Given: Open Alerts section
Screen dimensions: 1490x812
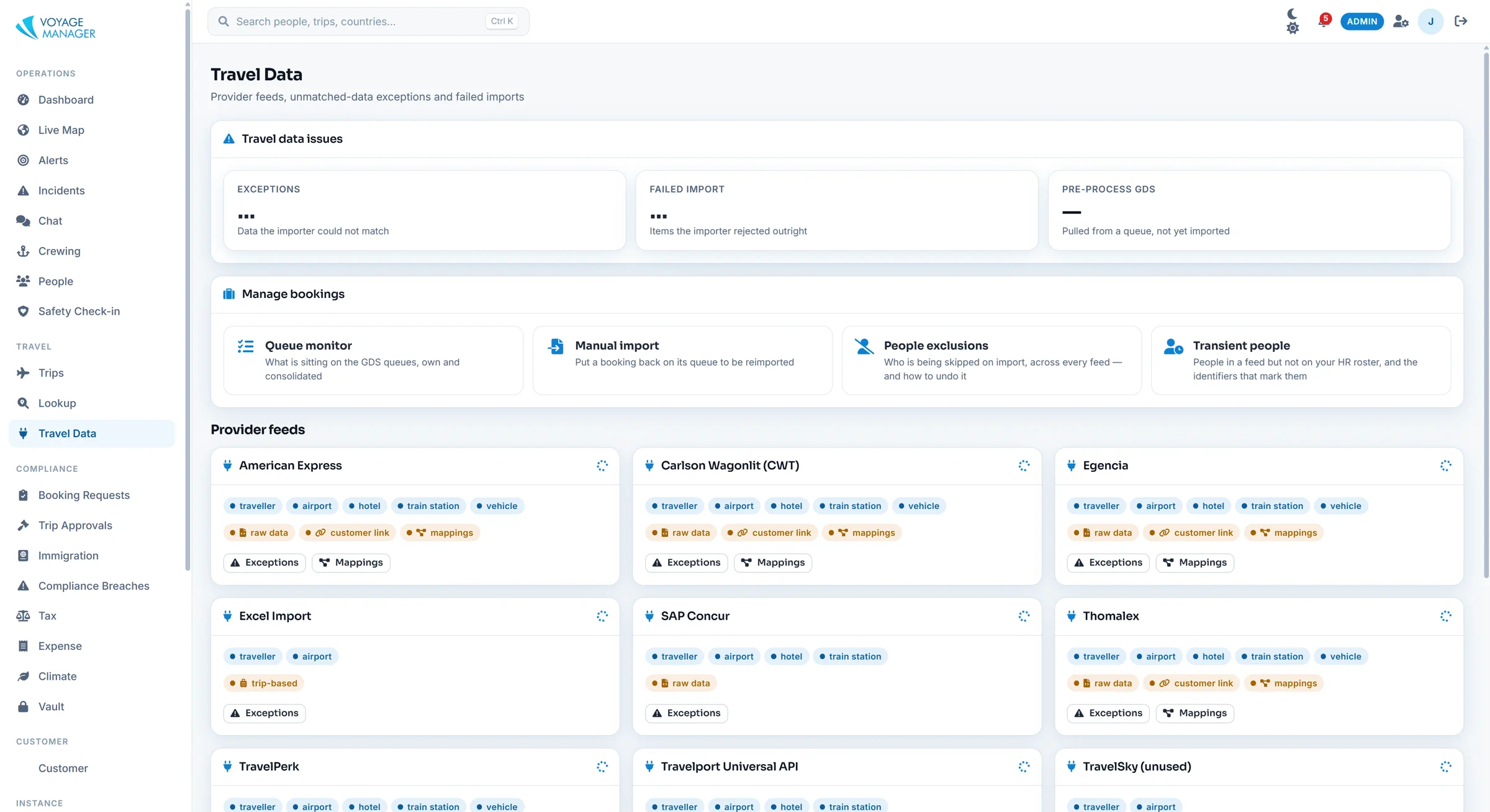Looking at the screenshot, I should coord(92,160).
